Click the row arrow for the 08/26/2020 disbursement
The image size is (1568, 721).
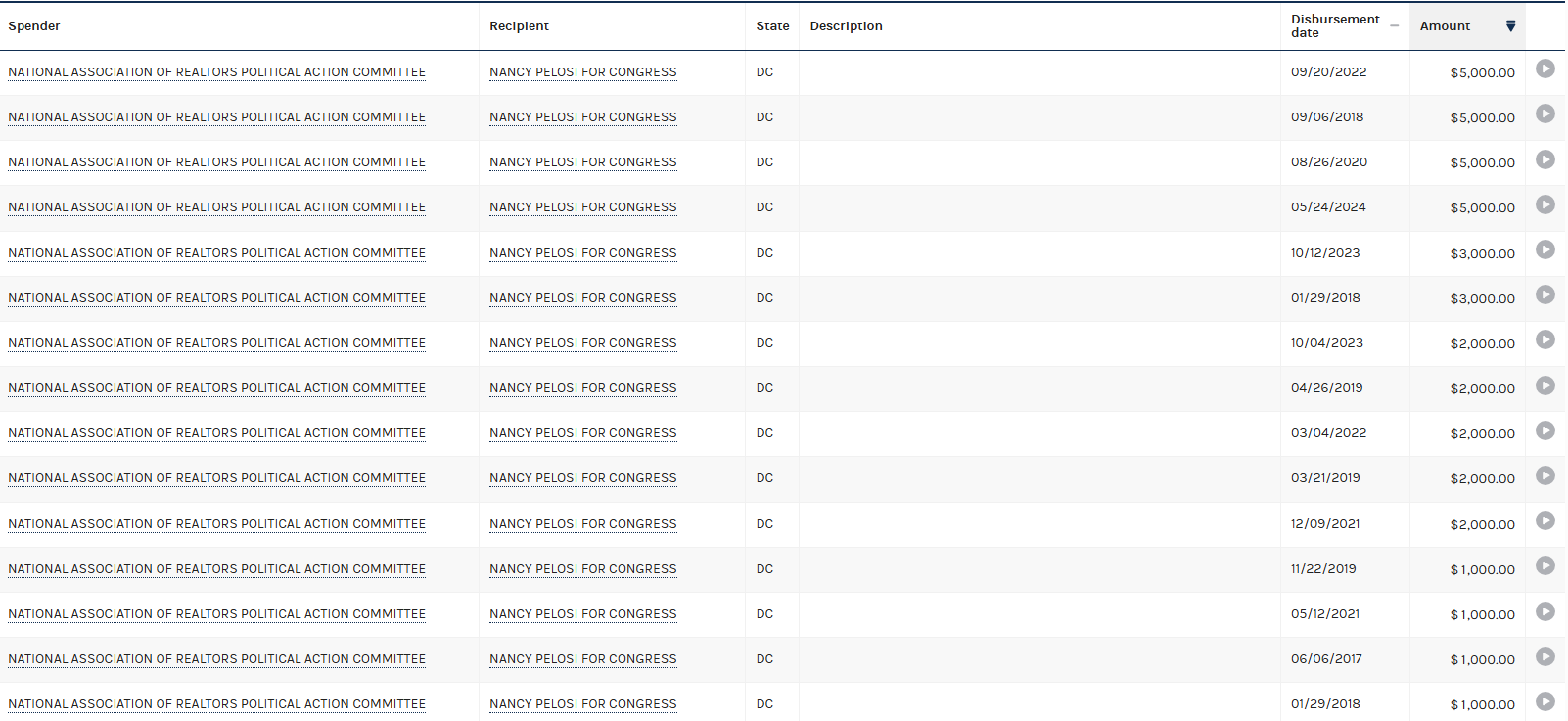coord(1545,159)
